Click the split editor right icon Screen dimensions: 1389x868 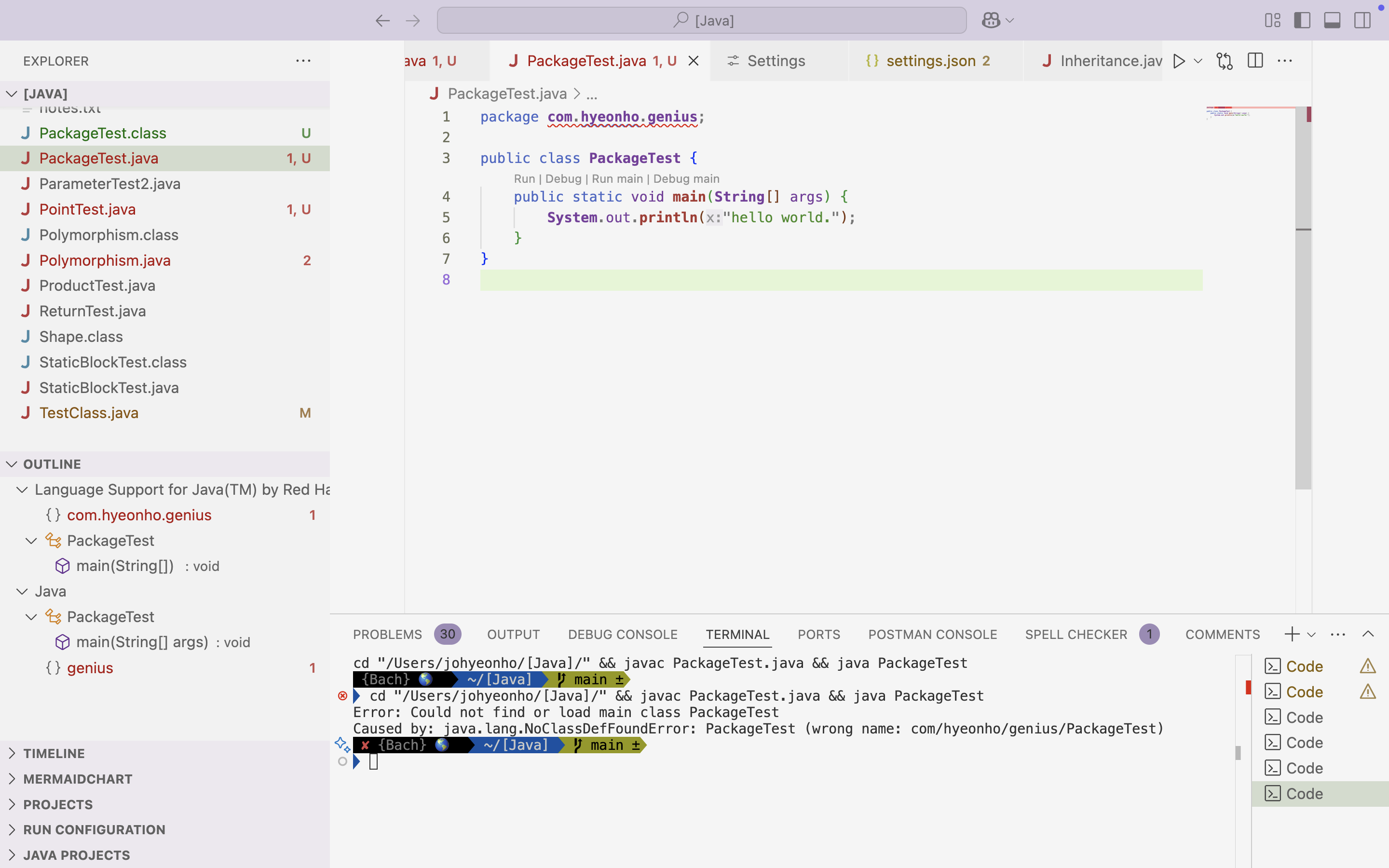coord(1255,61)
